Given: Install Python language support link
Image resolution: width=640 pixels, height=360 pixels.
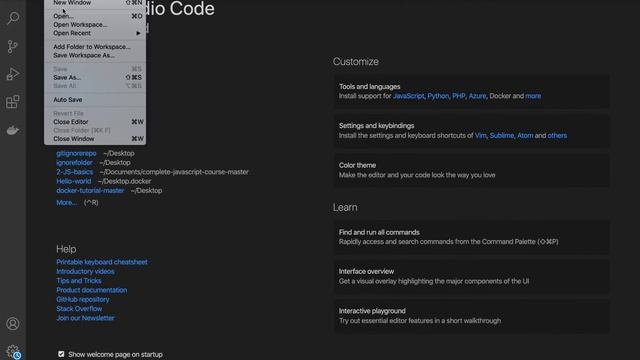Looking at the screenshot, I should [x=438, y=96].
